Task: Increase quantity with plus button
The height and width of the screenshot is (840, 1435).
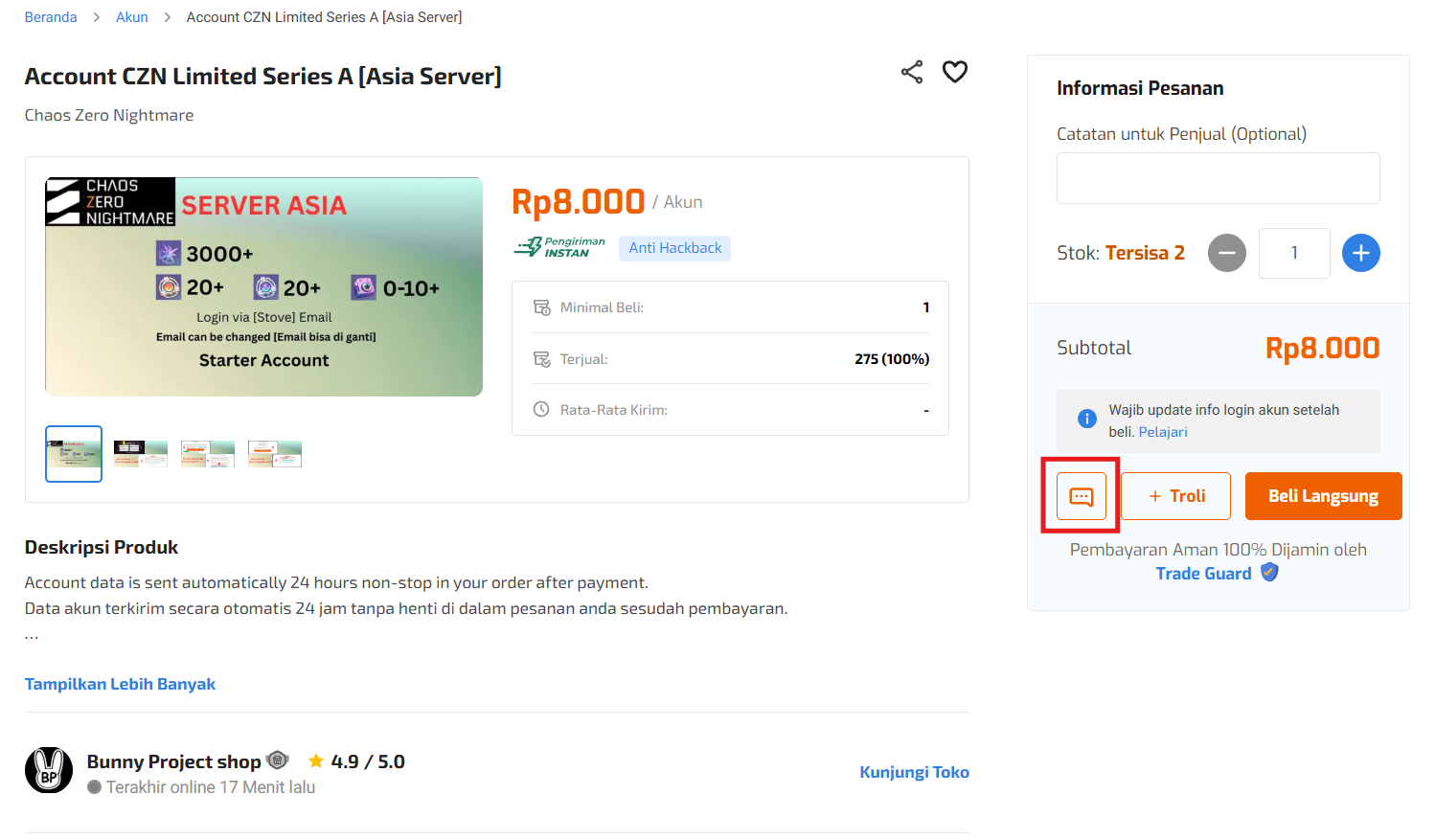Action: pyautogui.click(x=1361, y=253)
